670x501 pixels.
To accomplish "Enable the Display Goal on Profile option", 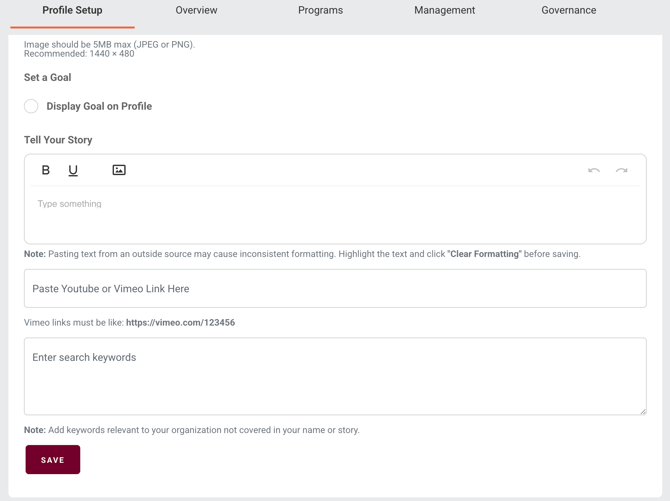I will tap(31, 106).
